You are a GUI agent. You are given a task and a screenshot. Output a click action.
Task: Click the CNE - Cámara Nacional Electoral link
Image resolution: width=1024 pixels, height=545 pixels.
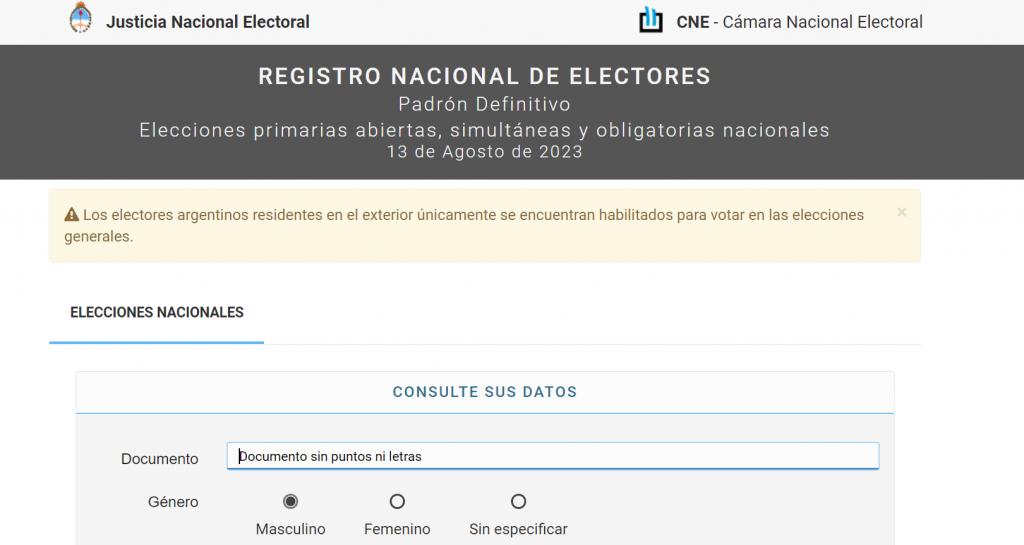coord(799,22)
